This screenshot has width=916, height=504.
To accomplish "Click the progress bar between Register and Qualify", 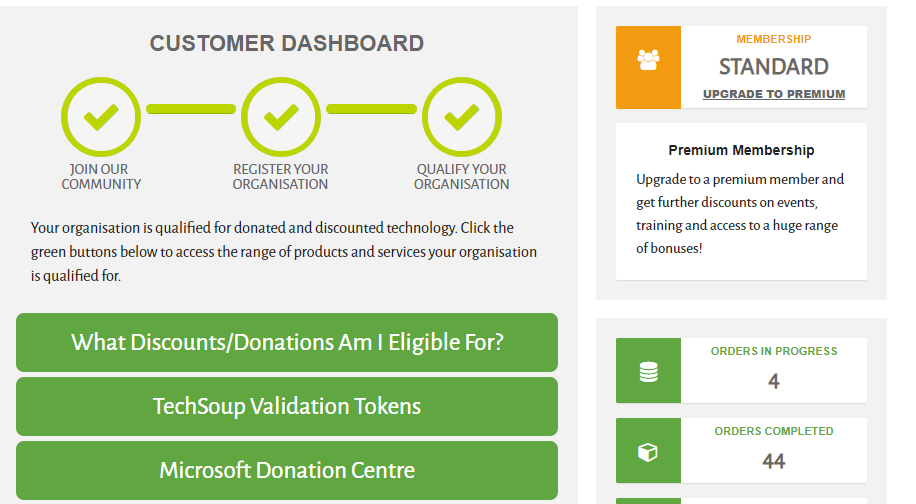I will tap(372, 109).
